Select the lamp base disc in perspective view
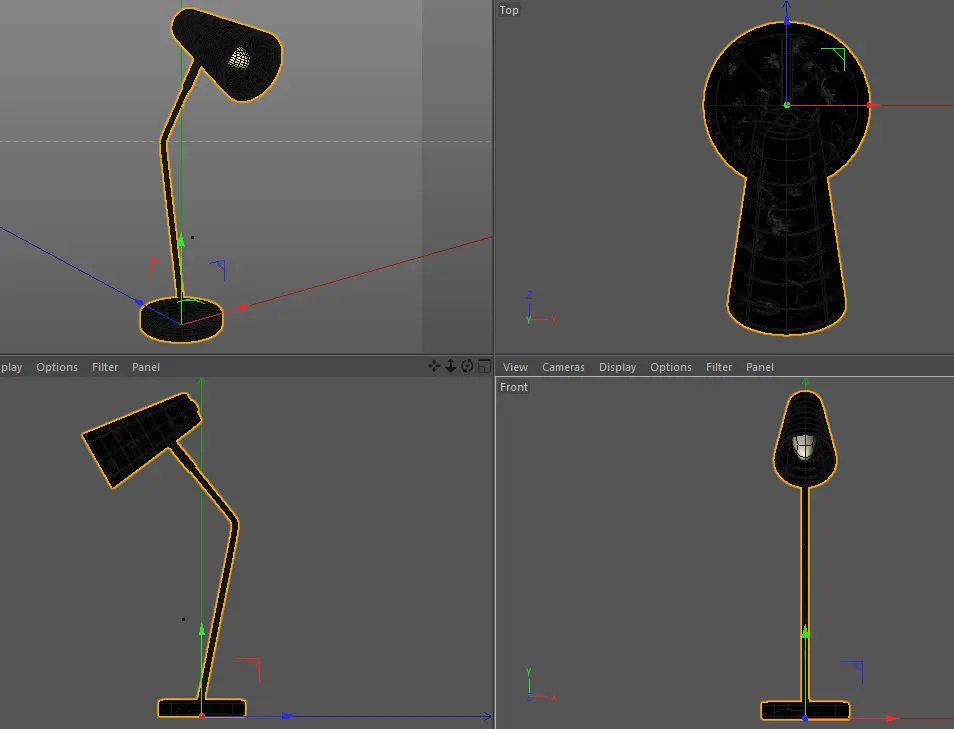The height and width of the screenshot is (729, 954). tap(181, 320)
